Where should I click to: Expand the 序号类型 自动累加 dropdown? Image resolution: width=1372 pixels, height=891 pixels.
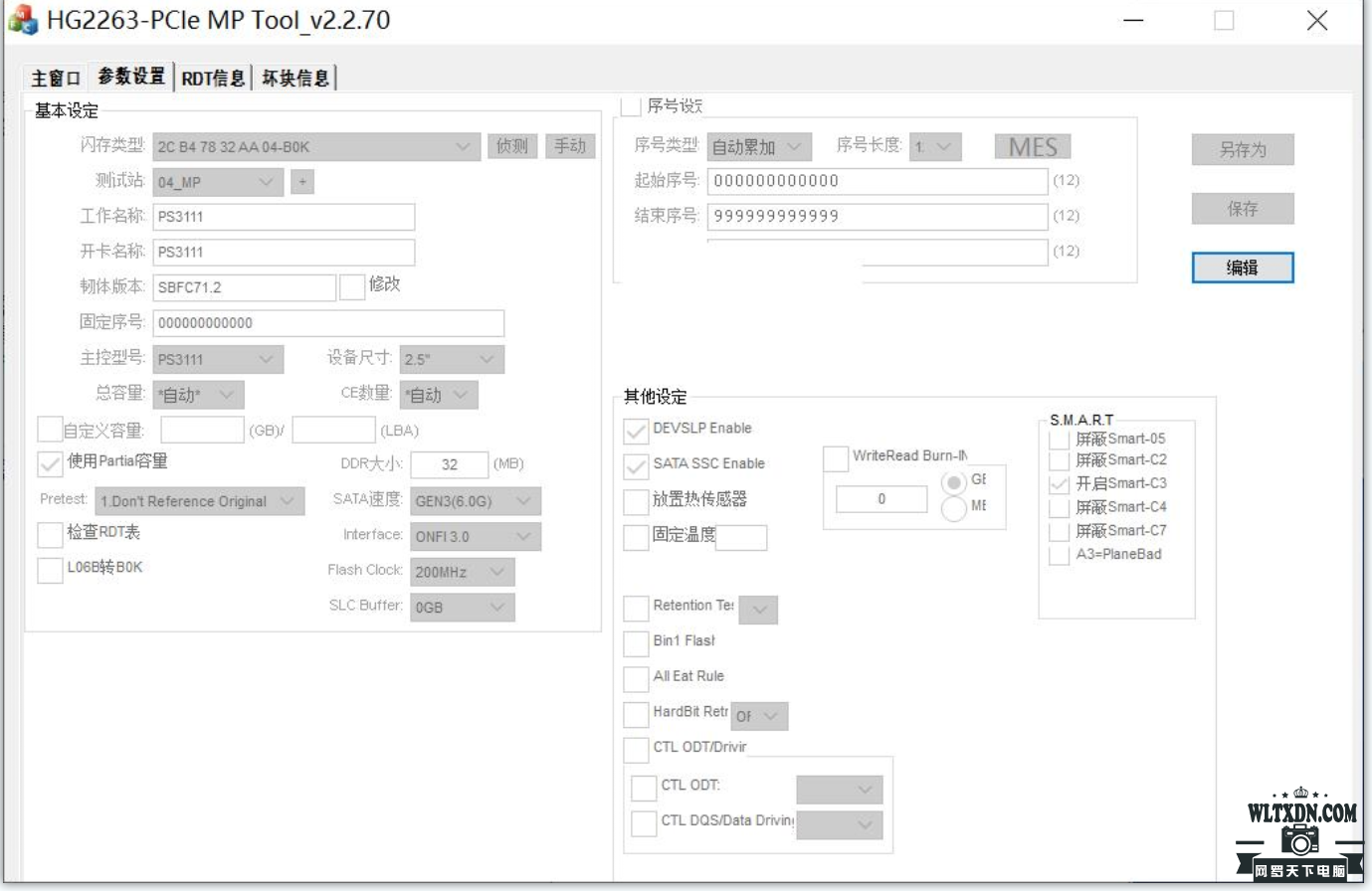coord(760,147)
